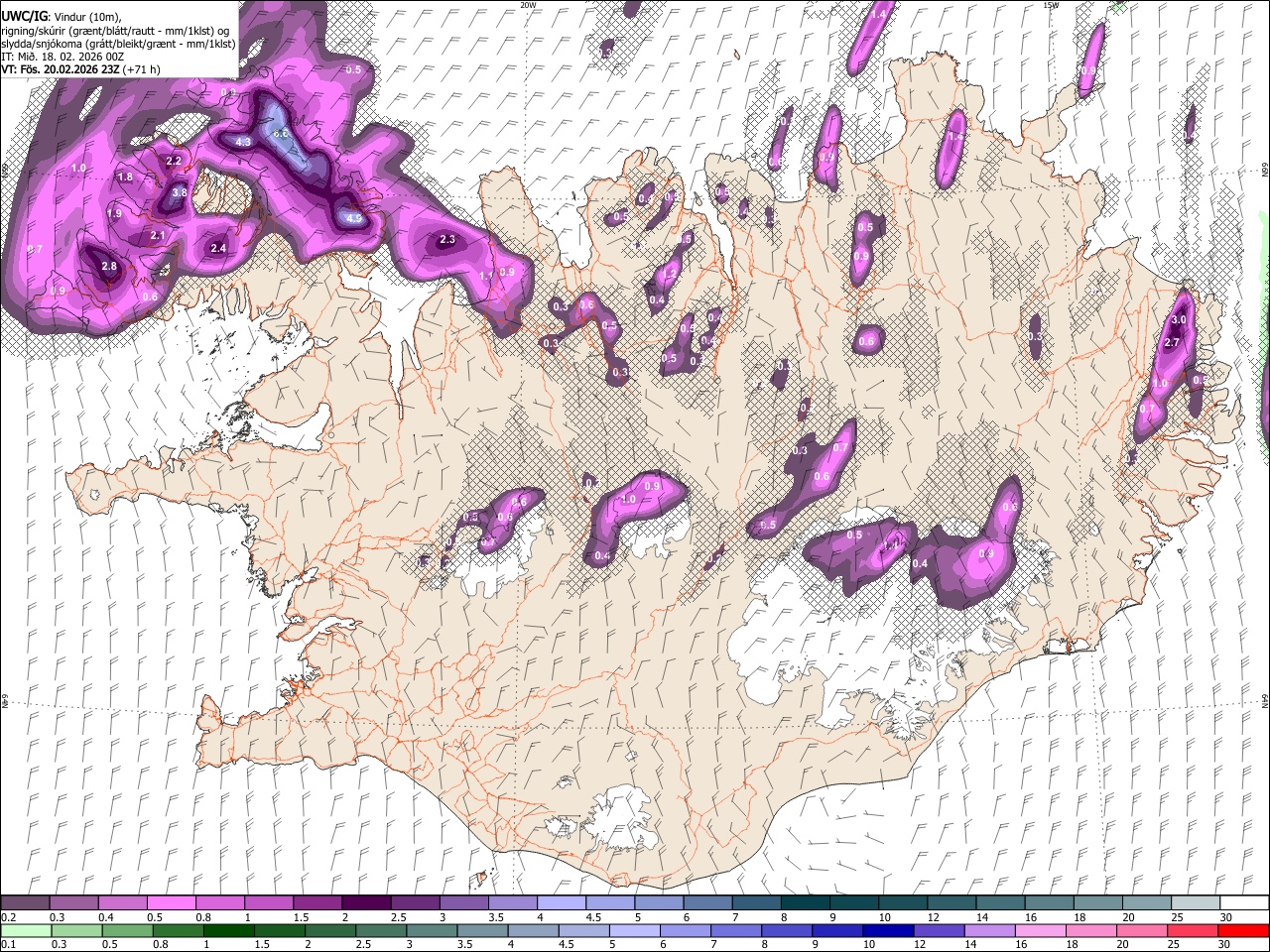The image size is (1270, 952).
Task: Click the bright pink swatch starting at 0.5, upper row
Action: [172, 903]
